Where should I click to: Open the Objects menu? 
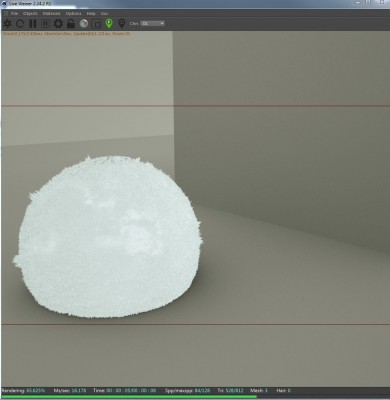pyautogui.click(x=30, y=14)
